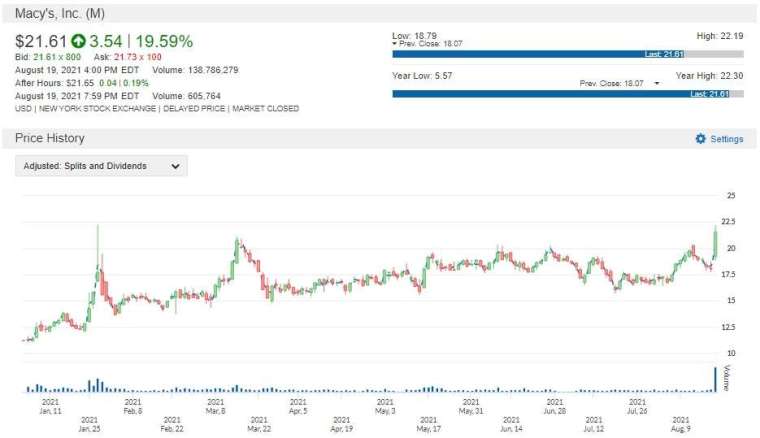Click the MARKET CLOSED status text
760x438 pixels.
point(266,109)
